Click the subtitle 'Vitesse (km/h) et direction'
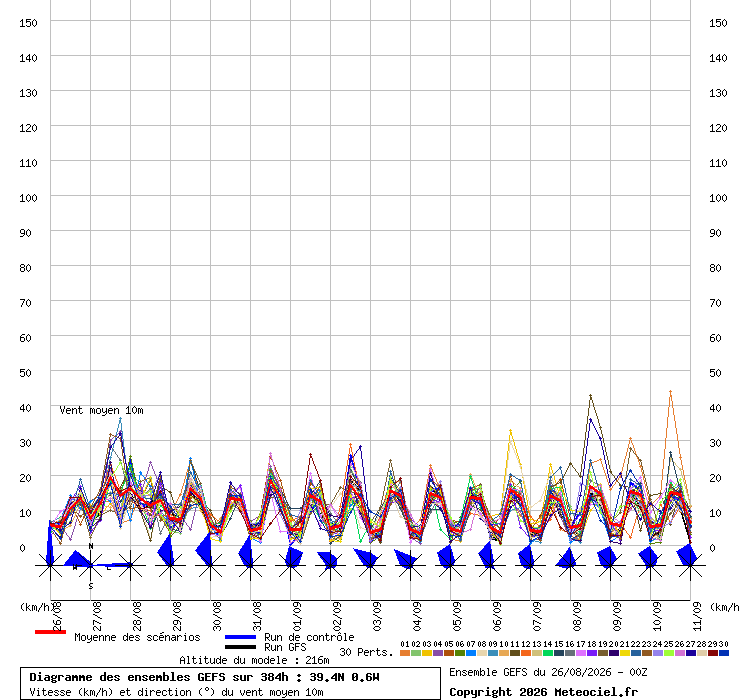 point(110,692)
